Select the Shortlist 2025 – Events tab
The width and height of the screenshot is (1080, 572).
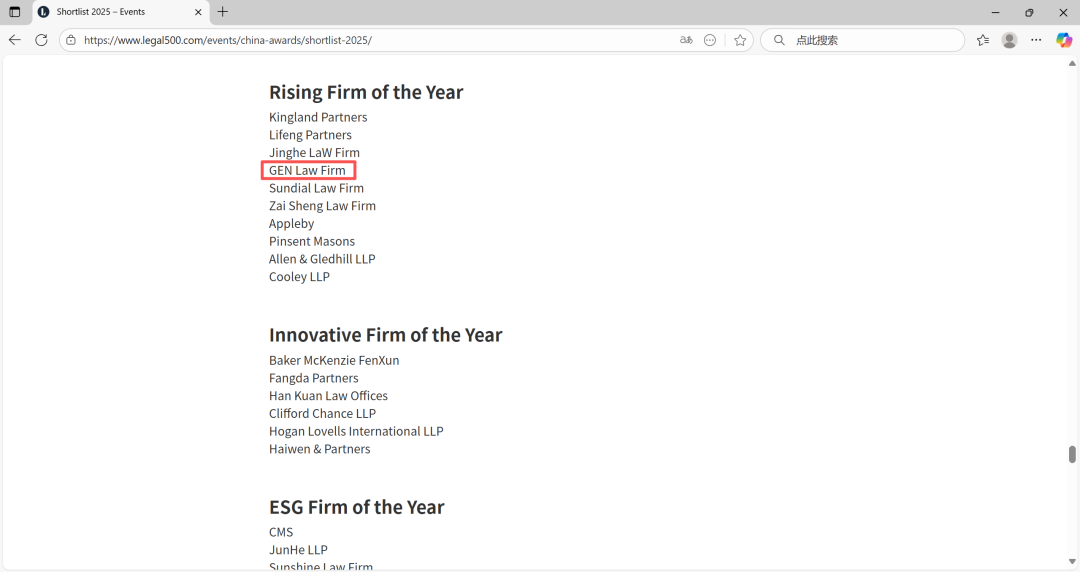pos(110,12)
